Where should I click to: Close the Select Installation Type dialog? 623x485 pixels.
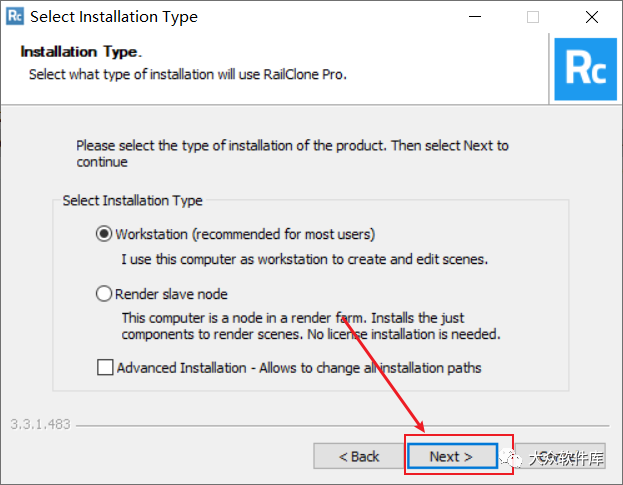click(592, 17)
